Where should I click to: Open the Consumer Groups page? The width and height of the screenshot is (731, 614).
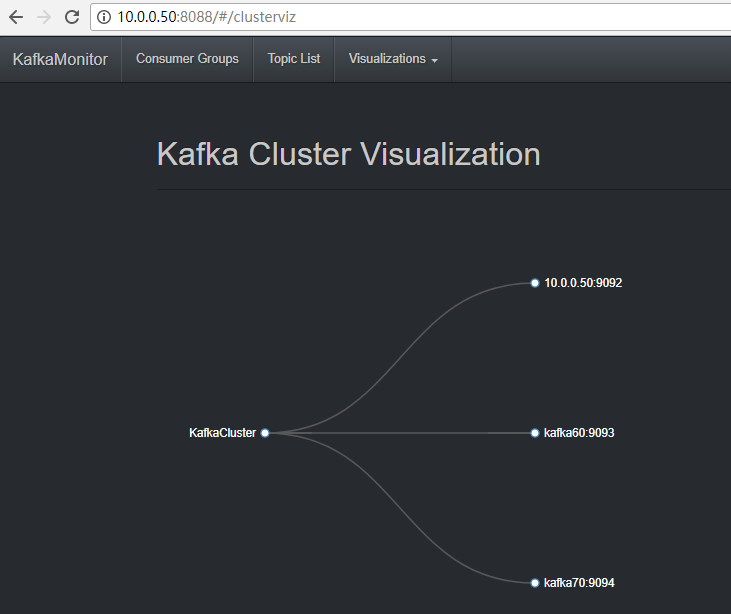click(187, 59)
